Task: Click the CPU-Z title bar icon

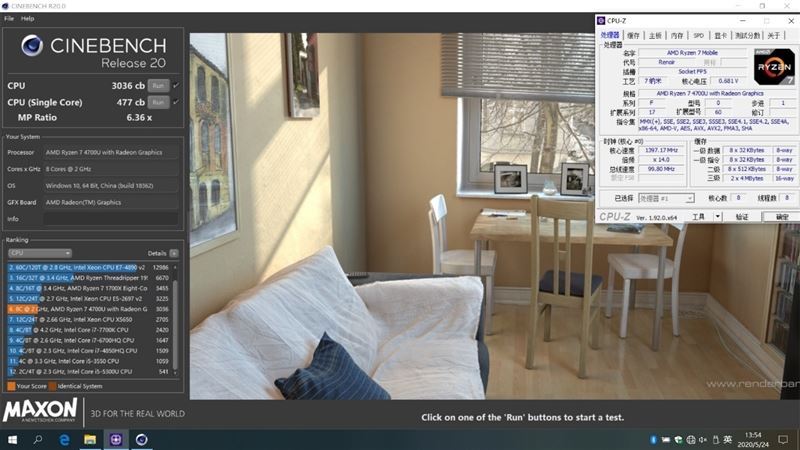Action: [x=601, y=20]
